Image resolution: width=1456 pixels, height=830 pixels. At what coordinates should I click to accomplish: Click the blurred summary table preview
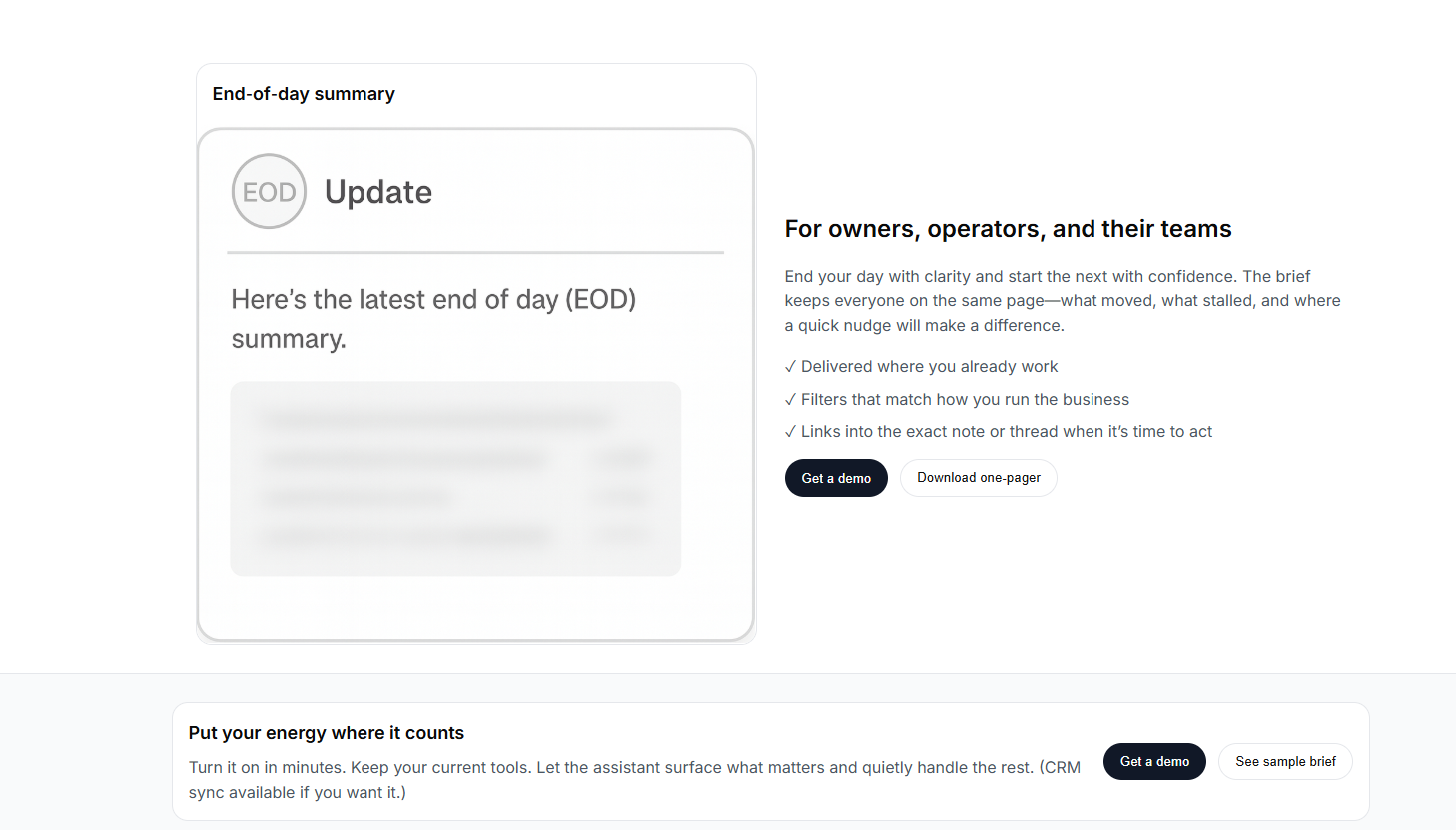tap(455, 478)
